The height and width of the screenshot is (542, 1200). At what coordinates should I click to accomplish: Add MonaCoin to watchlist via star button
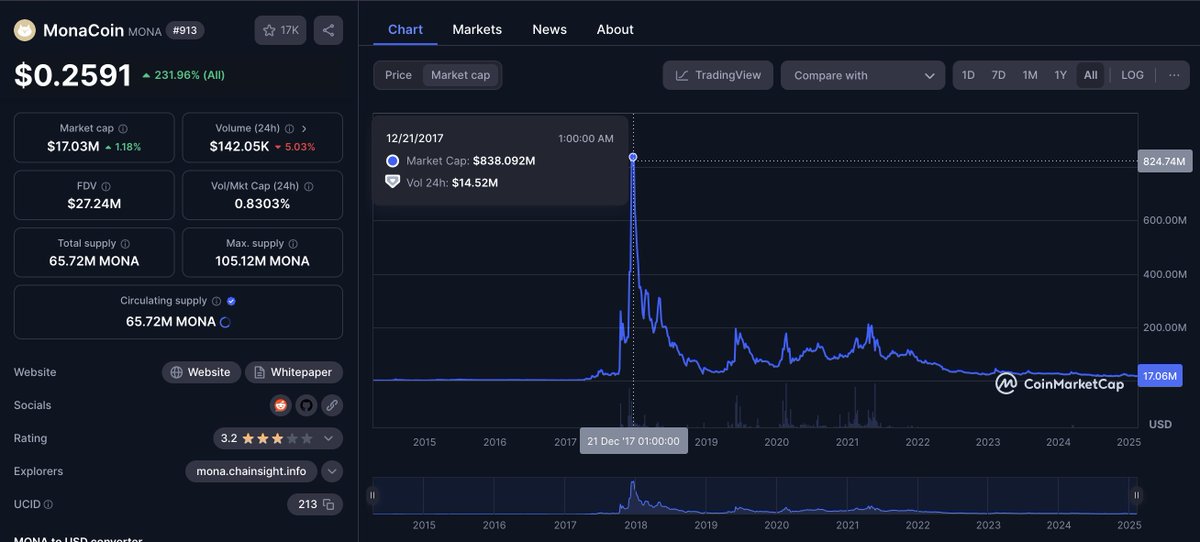click(x=281, y=30)
